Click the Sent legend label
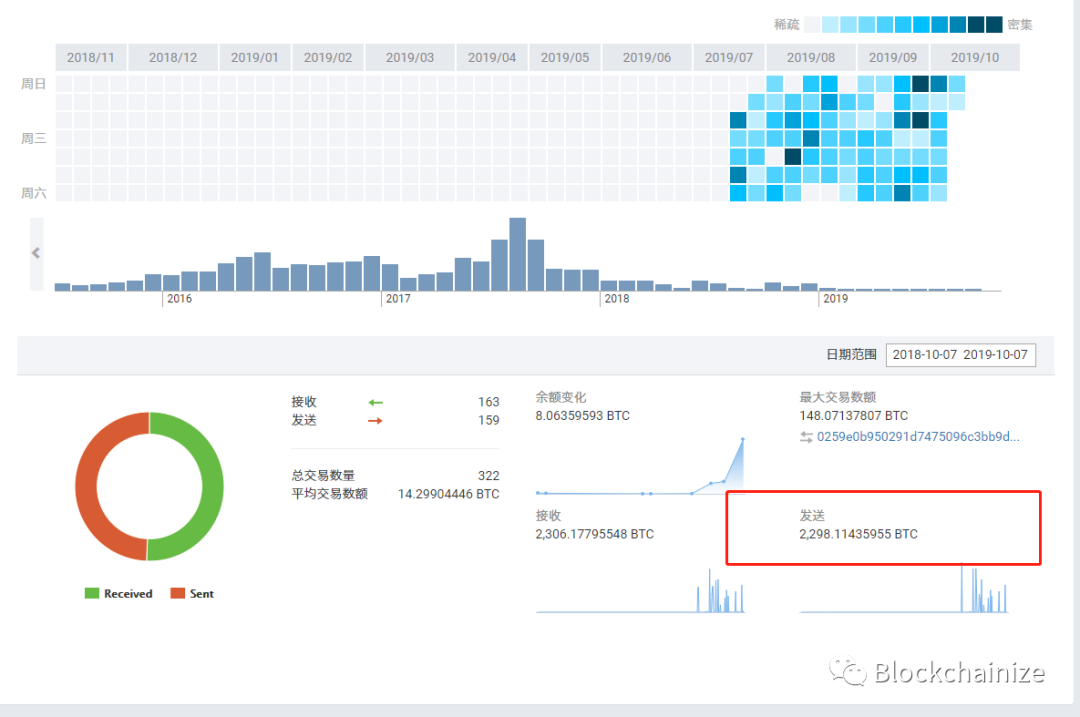This screenshot has width=1080, height=717. [x=202, y=594]
